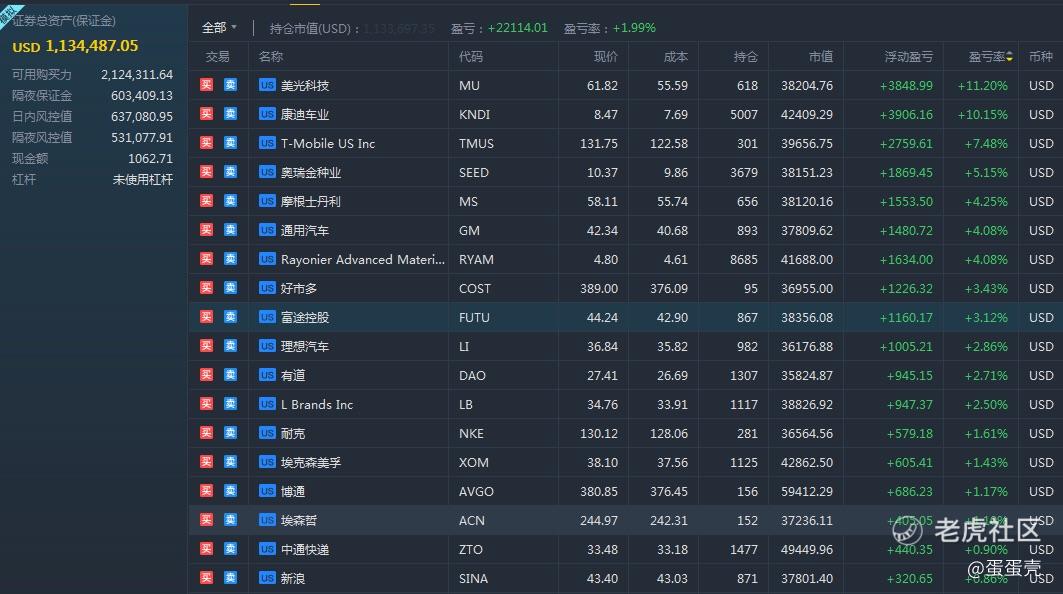Click the 隔夜风控值 value 531,077.91

[142, 138]
